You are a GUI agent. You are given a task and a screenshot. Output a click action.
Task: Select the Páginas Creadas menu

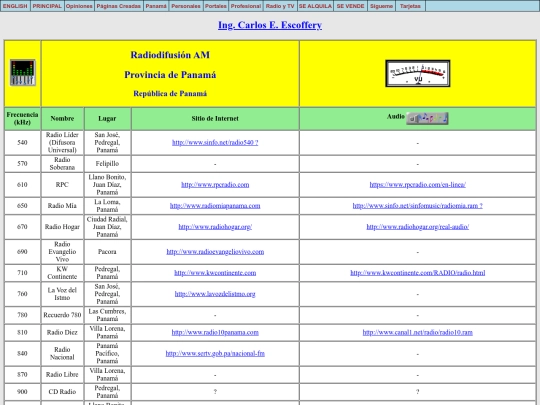pyautogui.click(x=118, y=6)
